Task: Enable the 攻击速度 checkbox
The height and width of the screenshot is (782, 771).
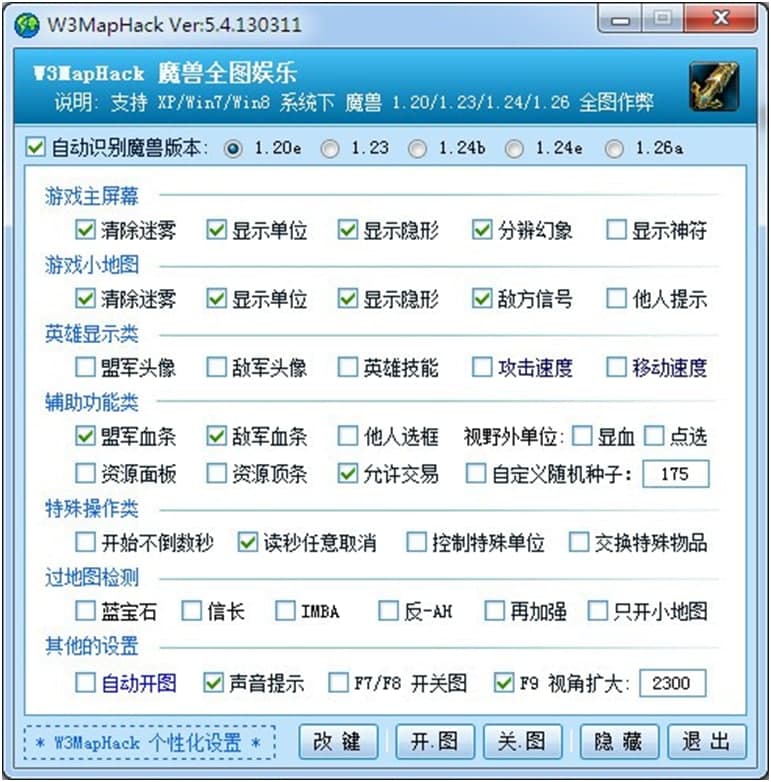Action: [x=482, y=367]
